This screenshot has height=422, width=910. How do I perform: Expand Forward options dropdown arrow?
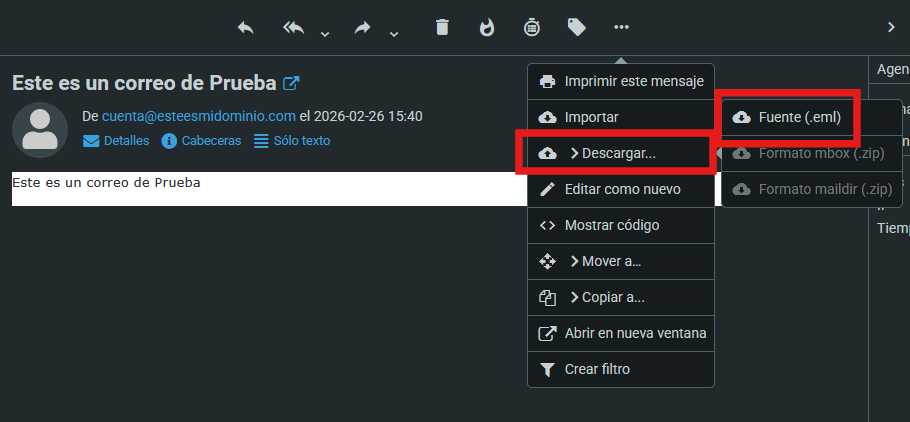[x=393, y=35]
